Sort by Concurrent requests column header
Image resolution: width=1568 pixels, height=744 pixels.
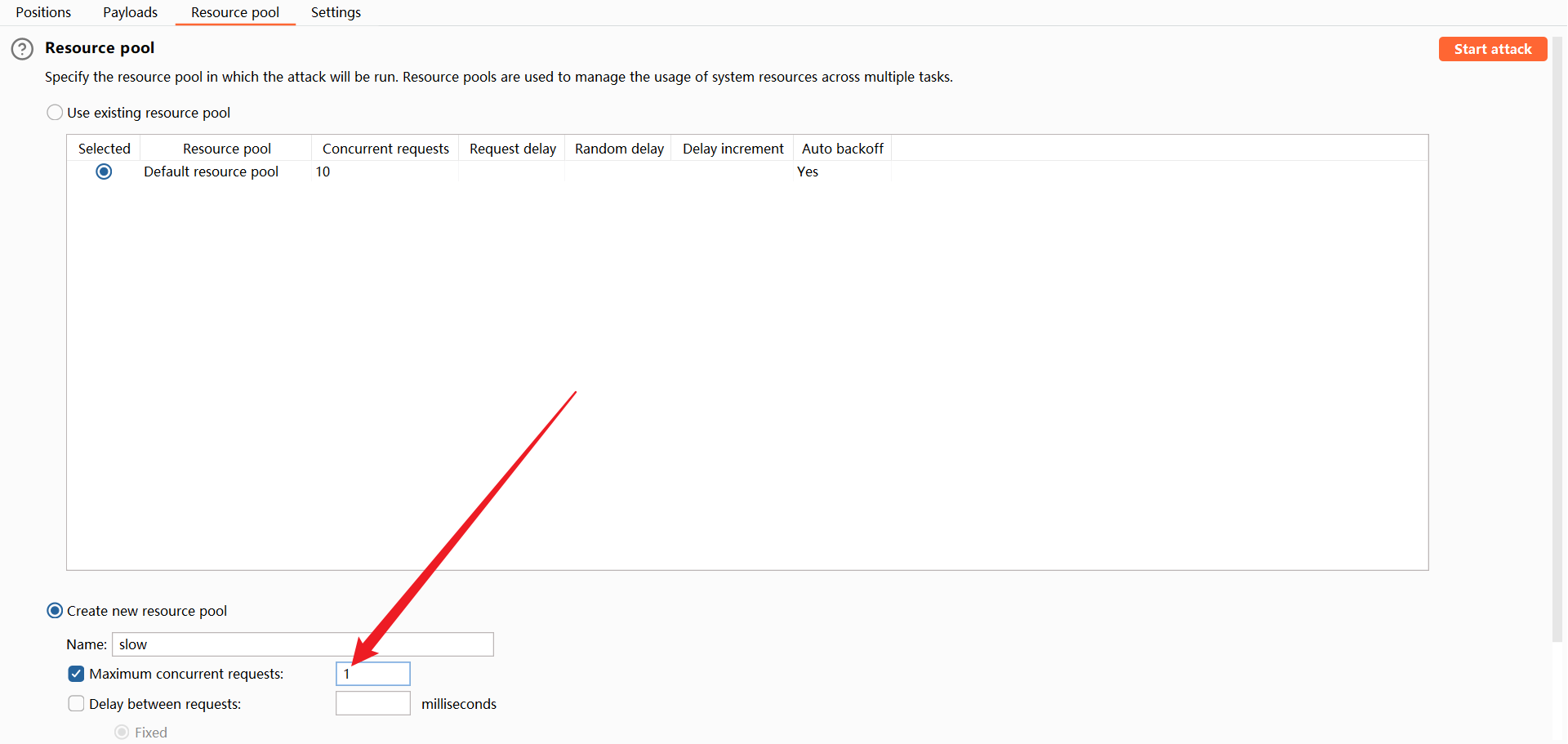(x=385, y=149)
